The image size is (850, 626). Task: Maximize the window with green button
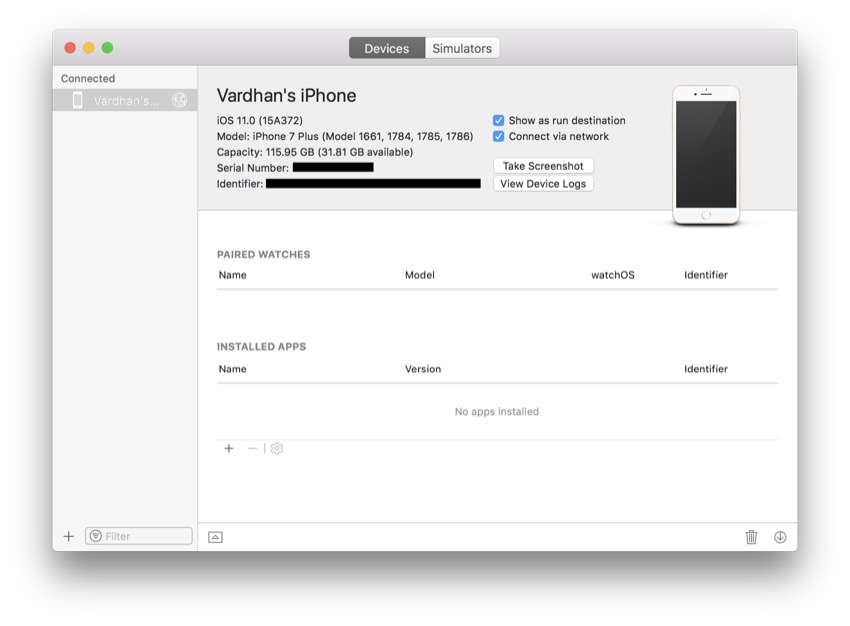point(107,48)
